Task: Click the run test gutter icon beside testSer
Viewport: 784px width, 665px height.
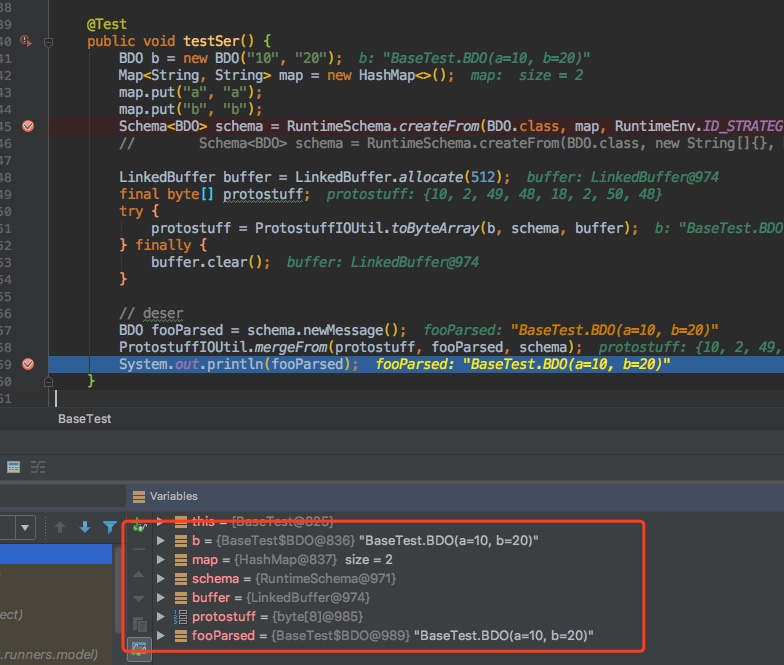Action: [x=26, y=41]
